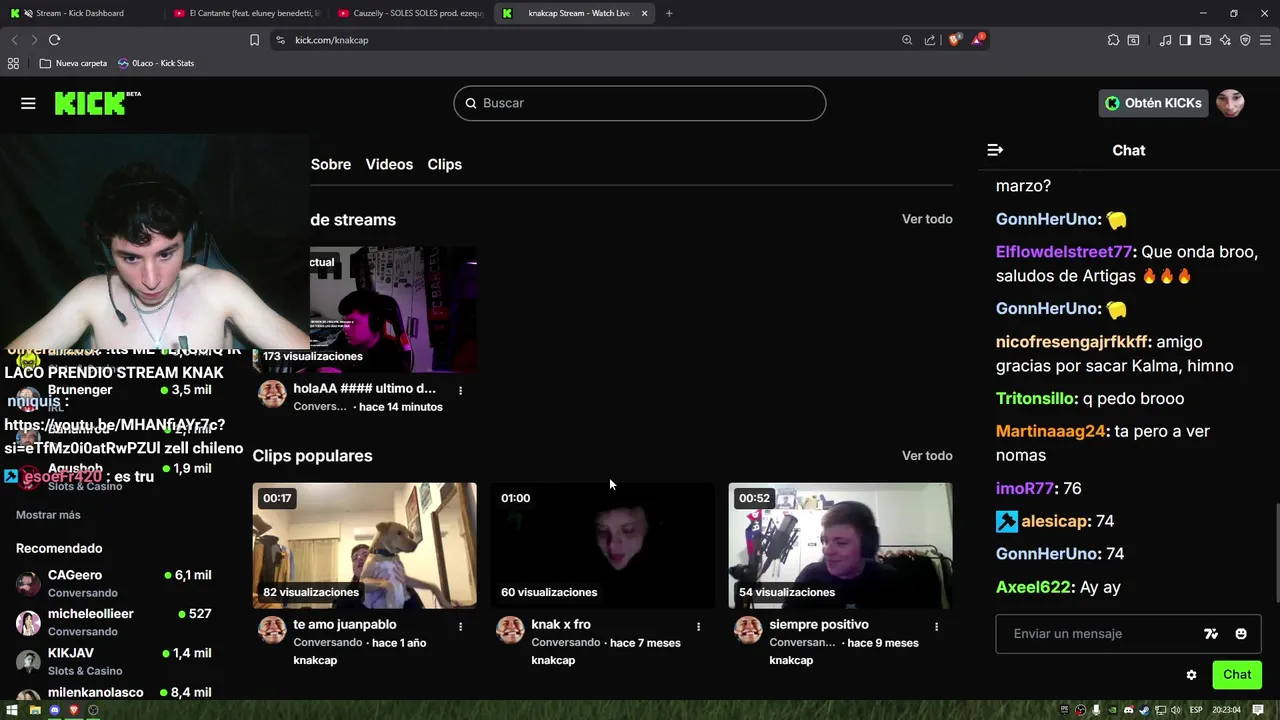Go back in browser history

(x=14, y=40)
